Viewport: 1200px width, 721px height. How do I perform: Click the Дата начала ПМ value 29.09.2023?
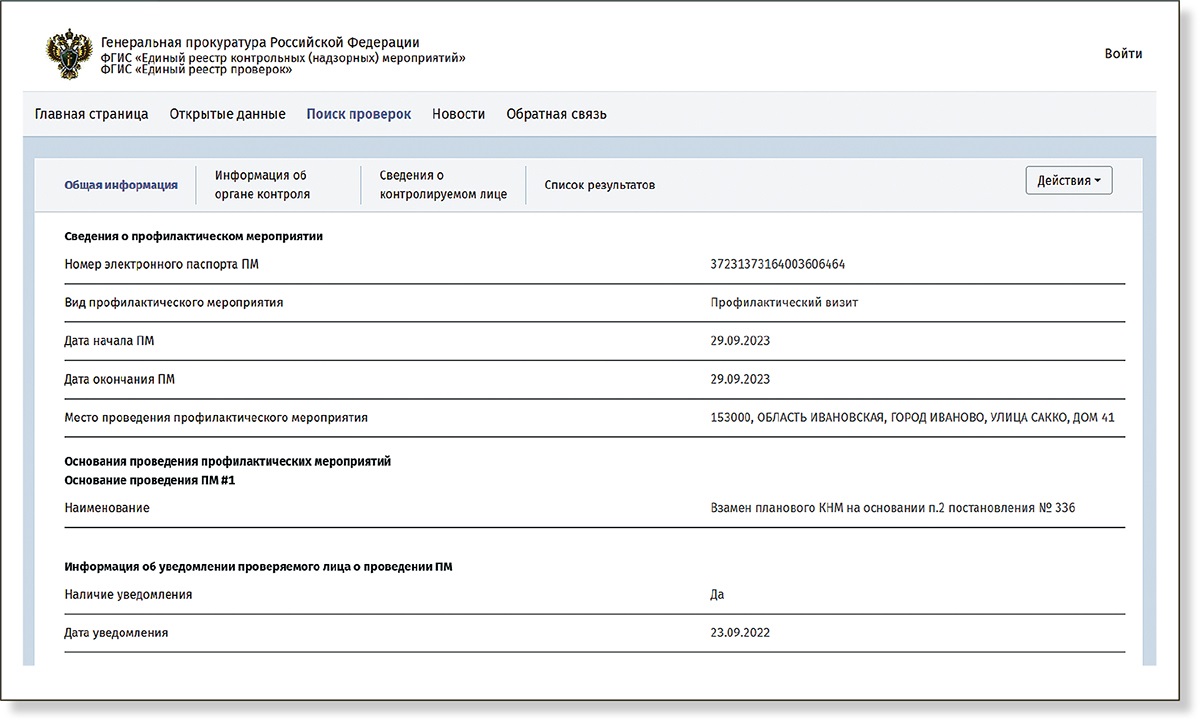(x=740, y=341)
